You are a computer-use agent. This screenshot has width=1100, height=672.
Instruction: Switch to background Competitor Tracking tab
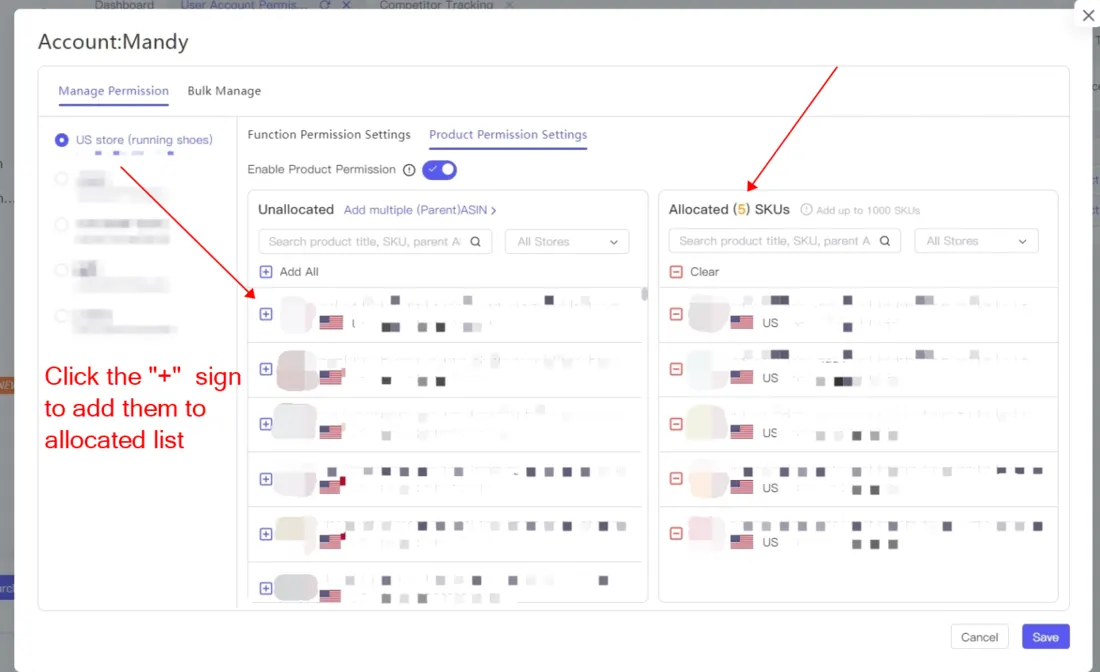point(436,4)
